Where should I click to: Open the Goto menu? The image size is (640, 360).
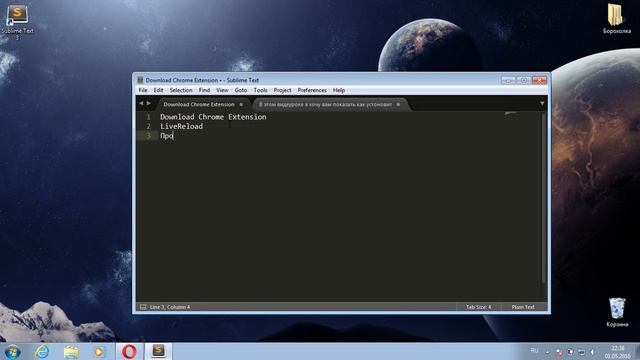tap(240, 90)
